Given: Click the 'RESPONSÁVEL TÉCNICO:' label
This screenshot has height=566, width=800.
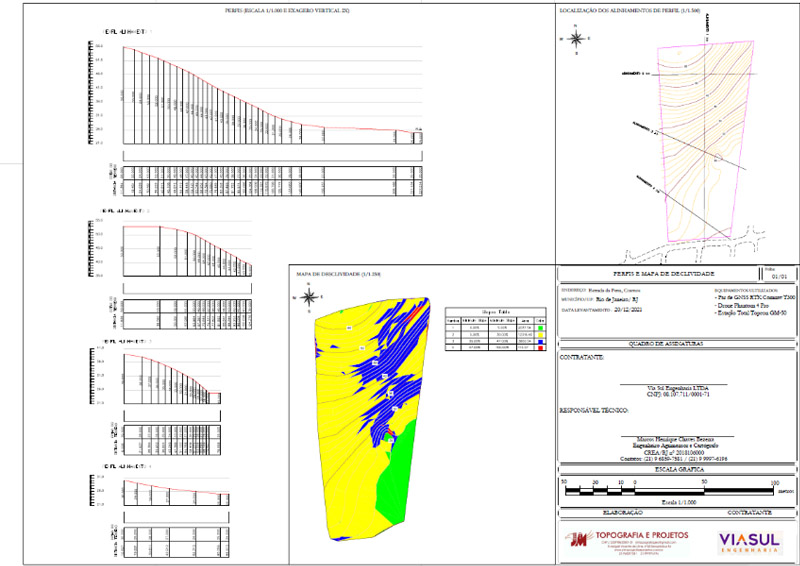Looking at the screenshot, I should (594, 411).
